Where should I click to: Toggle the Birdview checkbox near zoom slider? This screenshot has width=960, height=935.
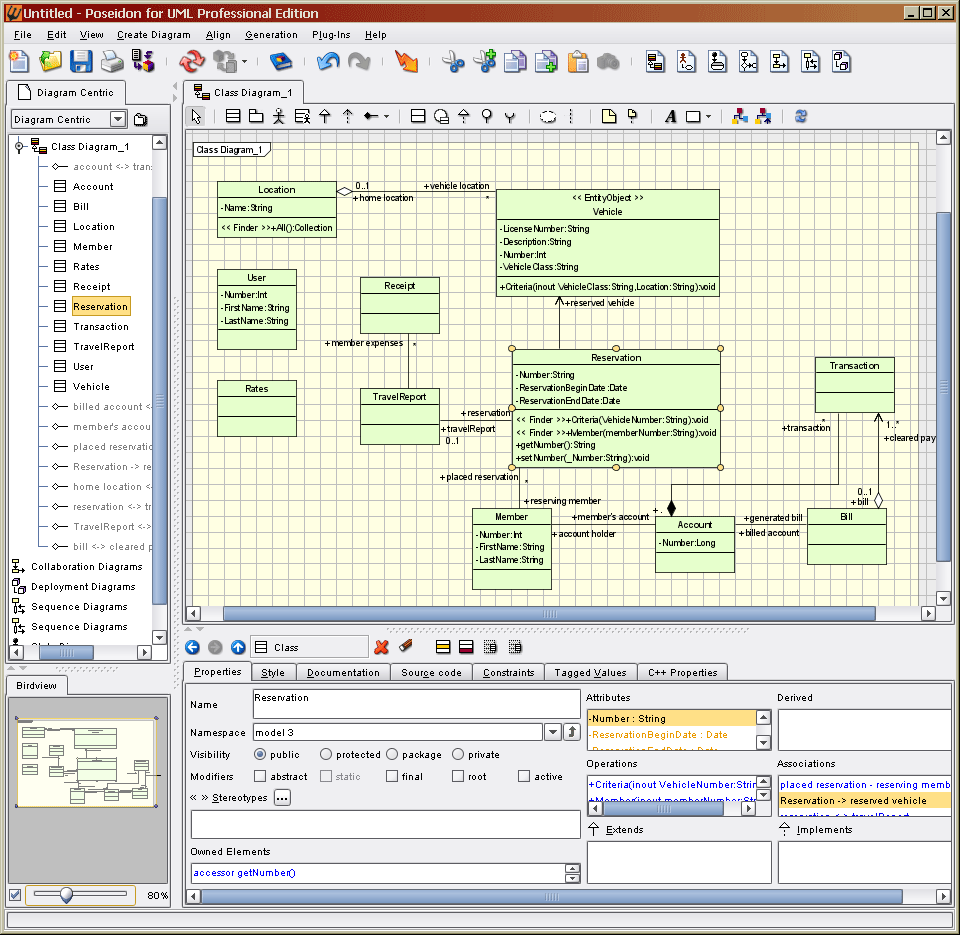coord(15,895)
